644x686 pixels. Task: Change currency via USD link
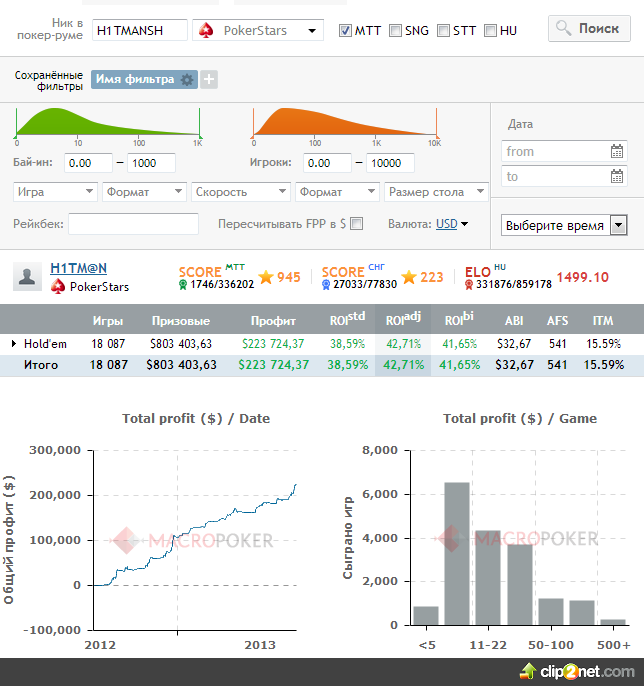[x=447, y=224]
